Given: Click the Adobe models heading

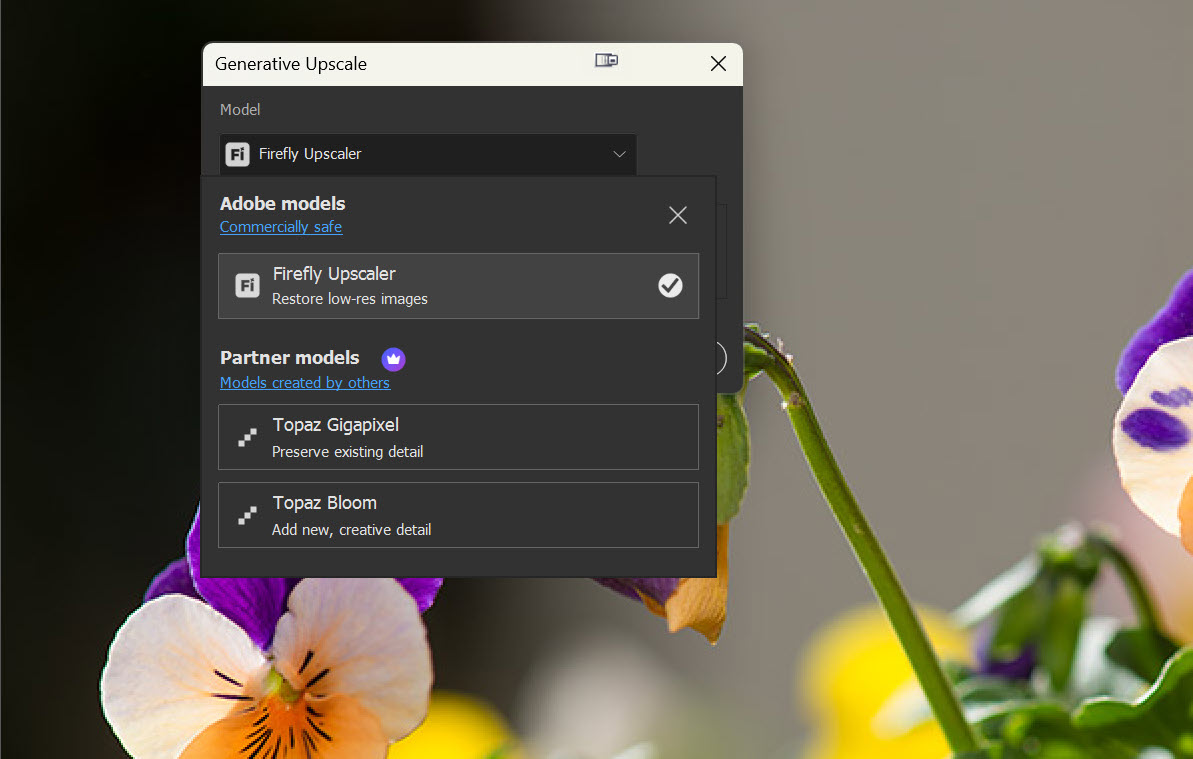Looking at the screenshot, I should 283,203.
